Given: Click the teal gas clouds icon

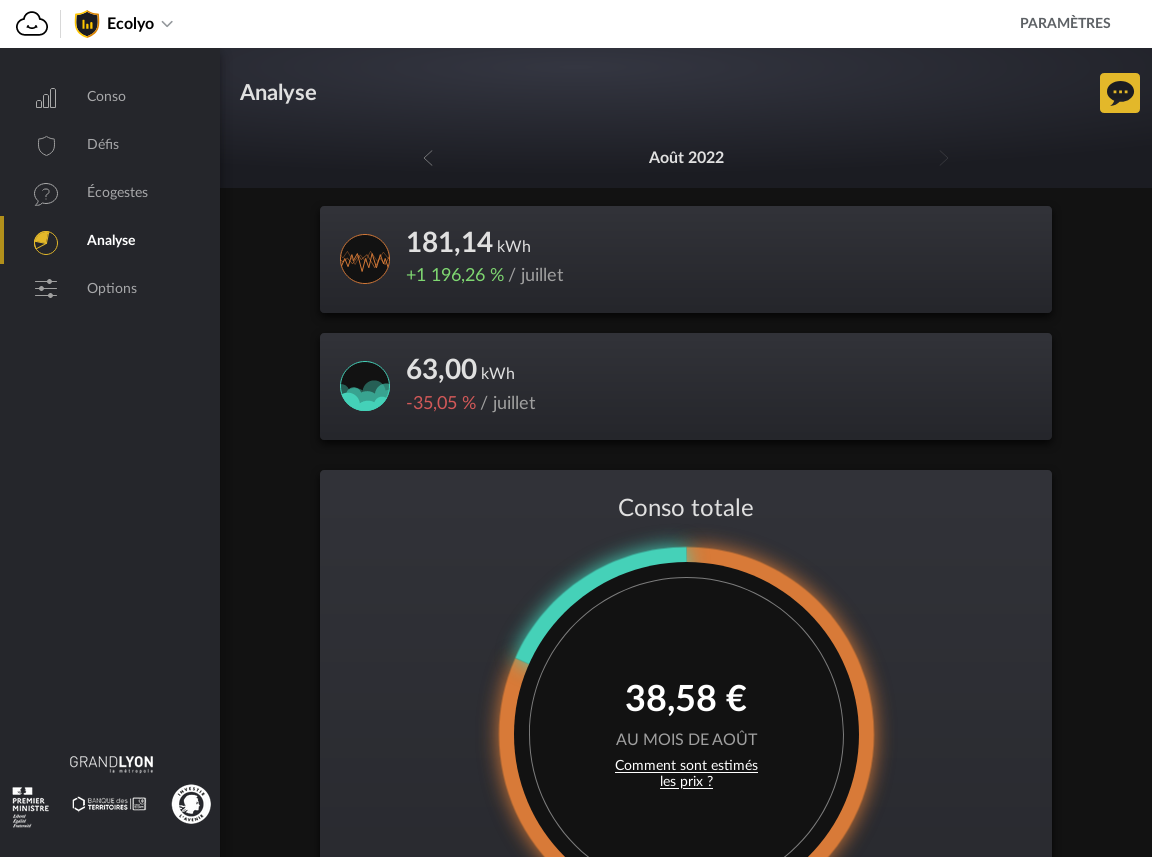Looking at the screenshot, I should pos(364,386).
